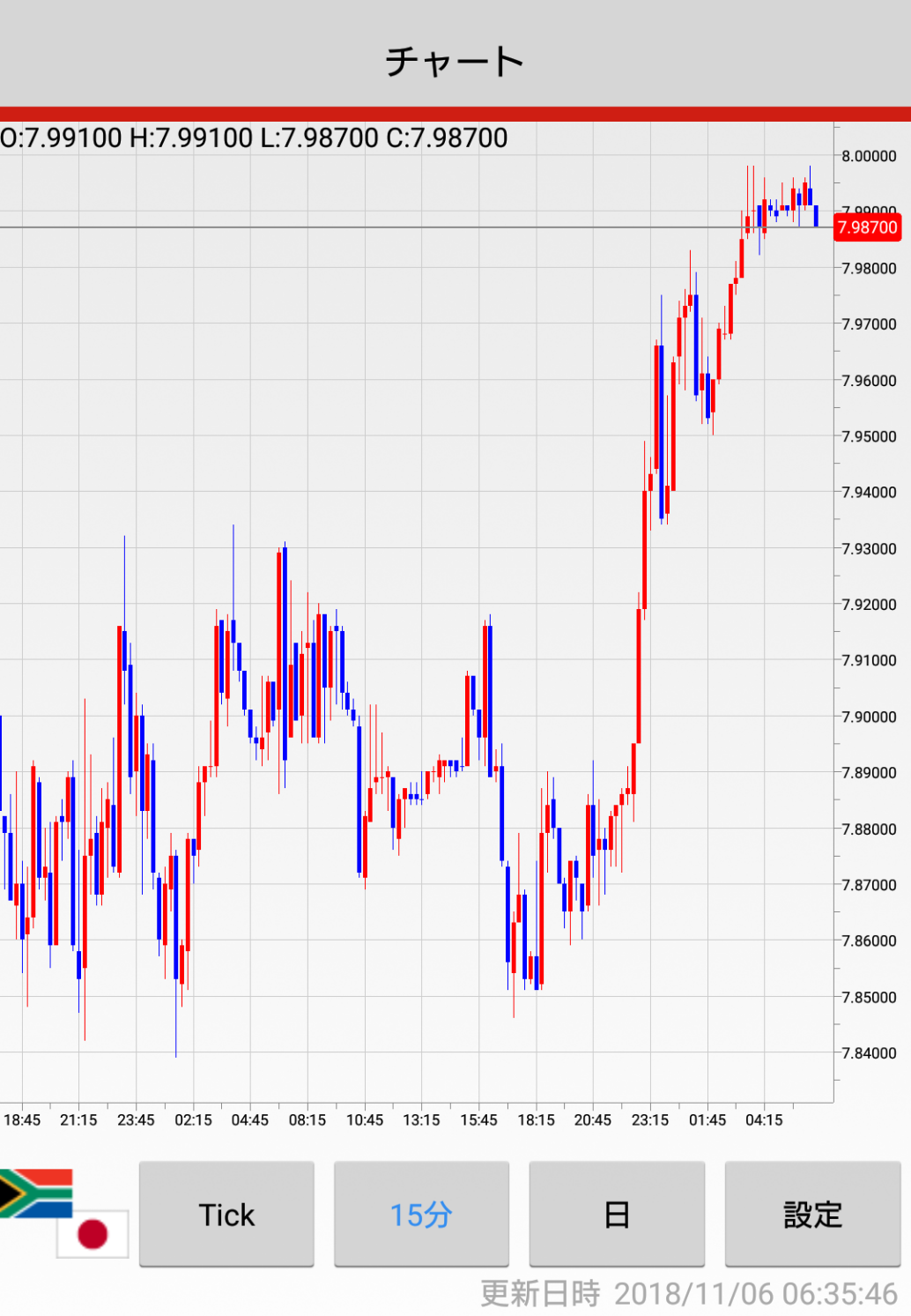Tap the OHLC readout above the chart
The width and height of the screenshot is (911, 1316).
[x=254, y=138]
